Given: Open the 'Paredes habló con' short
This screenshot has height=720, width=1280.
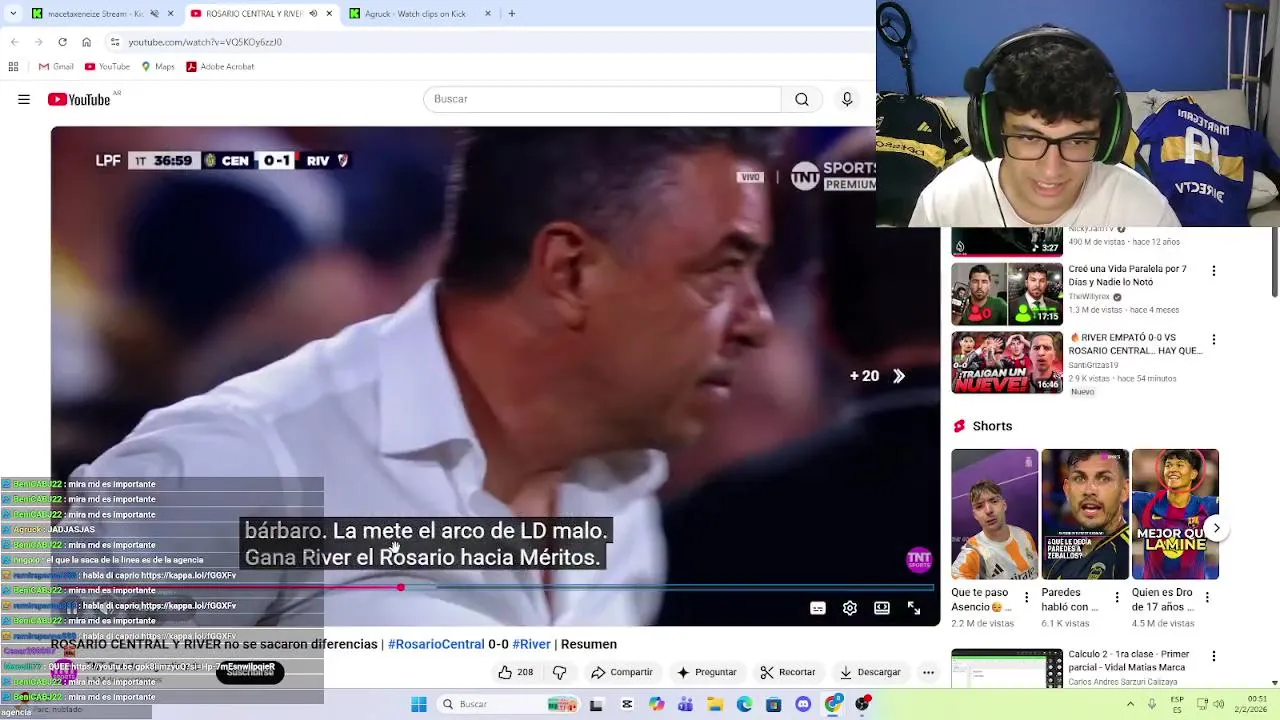Looking at the screenshot, I should click(1084, 514).
